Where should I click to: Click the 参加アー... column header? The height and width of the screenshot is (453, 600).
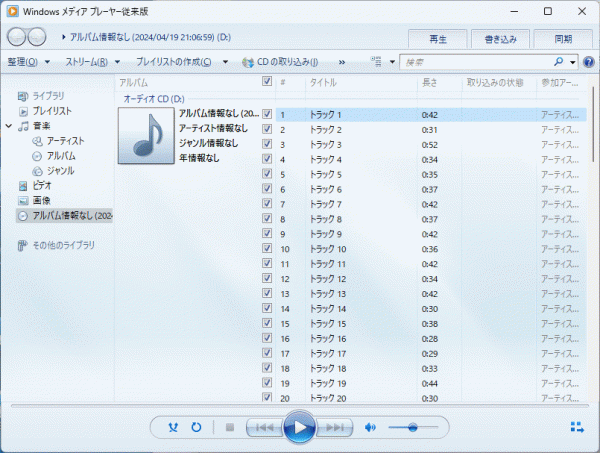click(561, 83)
